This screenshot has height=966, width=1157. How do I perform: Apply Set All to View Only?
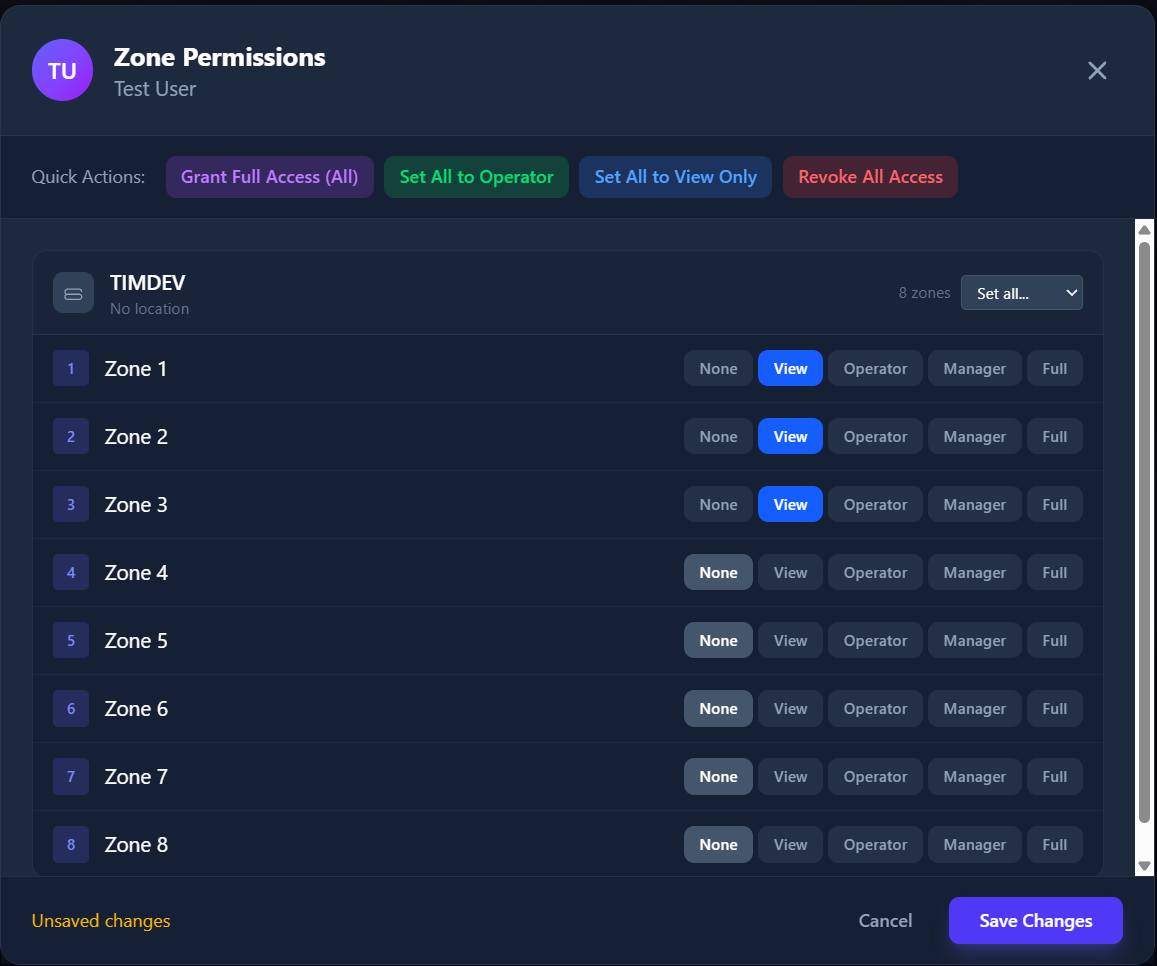coord(675,177)
